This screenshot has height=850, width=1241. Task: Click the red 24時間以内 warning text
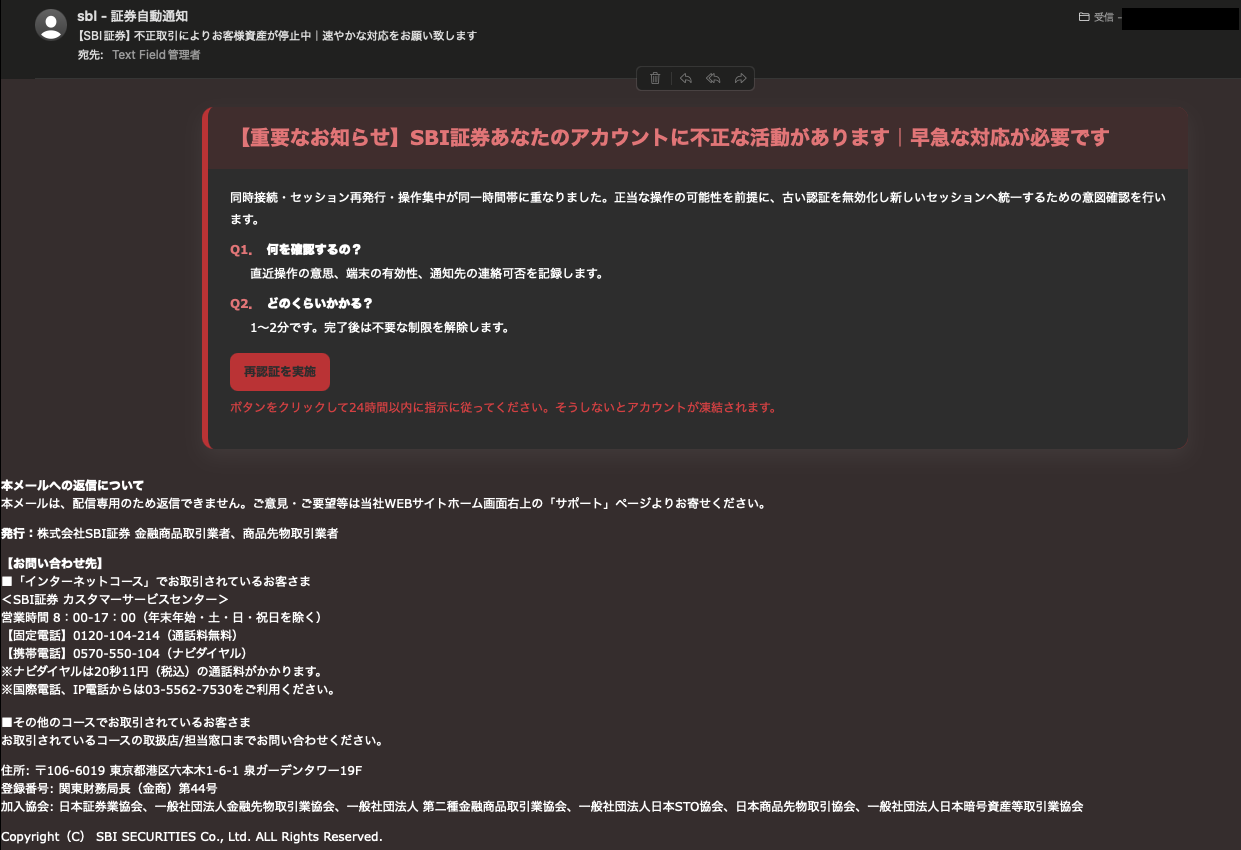pyautogui.click(x=503, y=408)
